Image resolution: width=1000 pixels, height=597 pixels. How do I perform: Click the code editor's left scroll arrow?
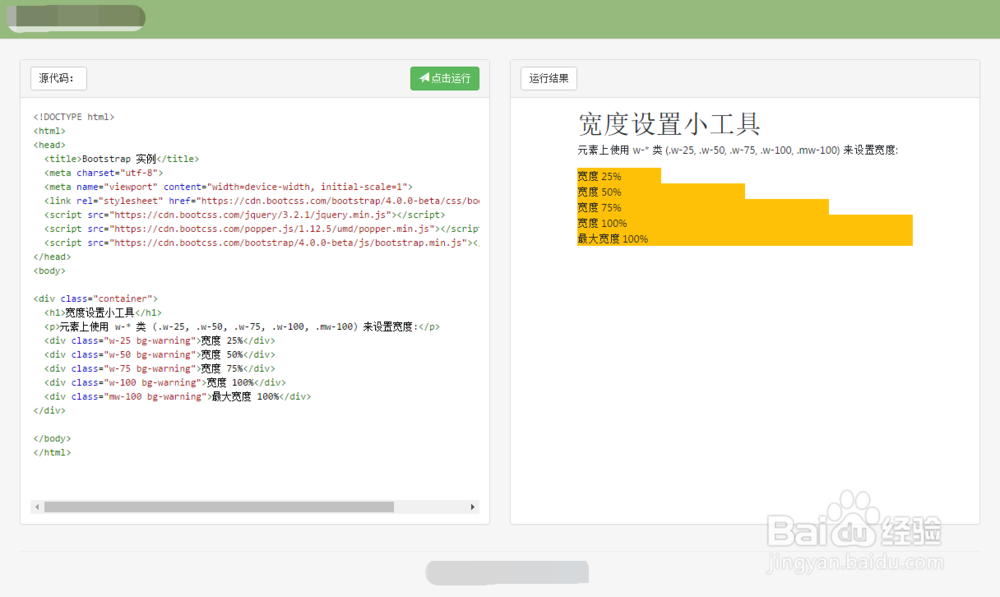37,507
